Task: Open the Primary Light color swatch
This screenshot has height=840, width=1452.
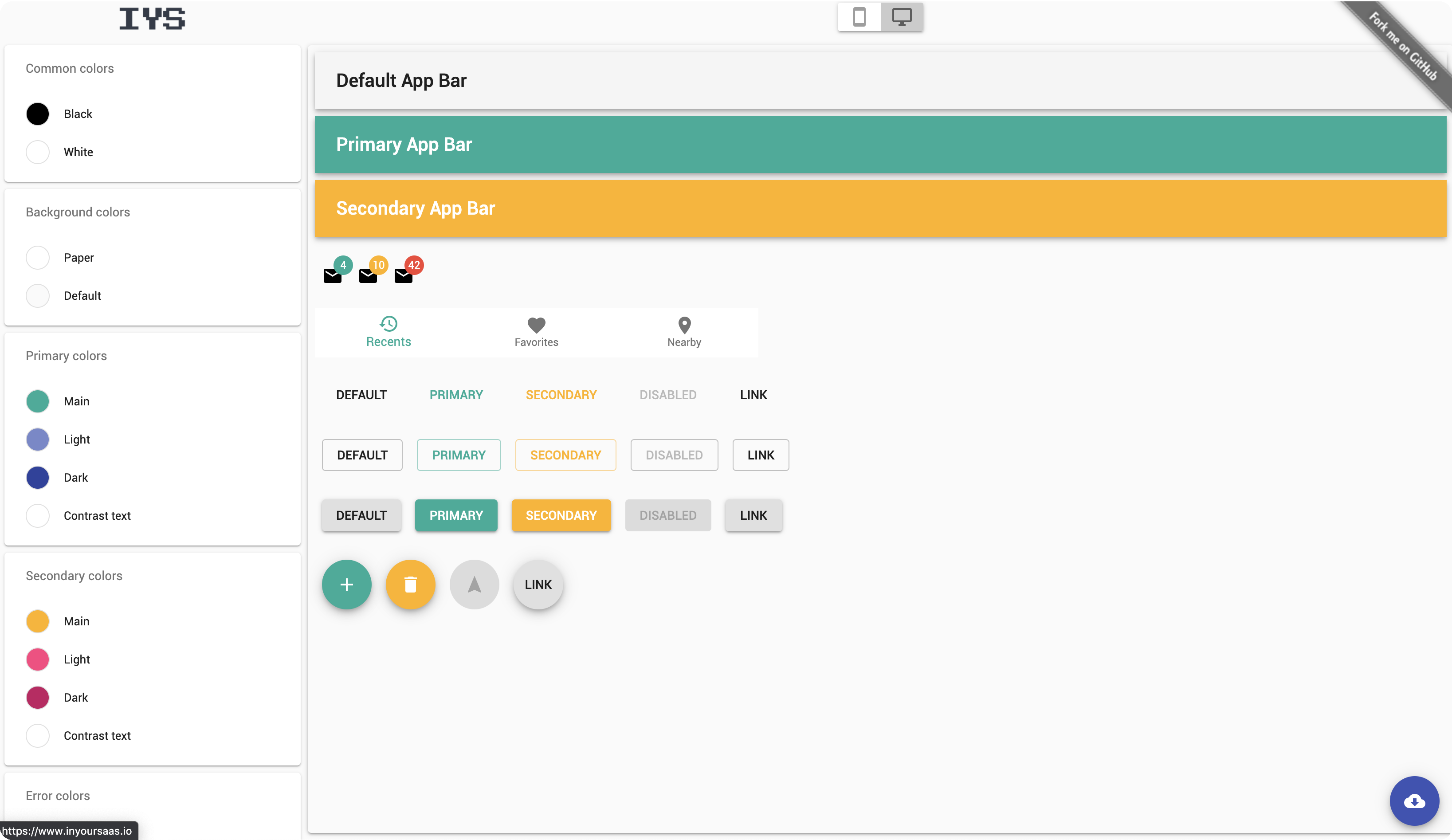Action: tap(37, 439)
